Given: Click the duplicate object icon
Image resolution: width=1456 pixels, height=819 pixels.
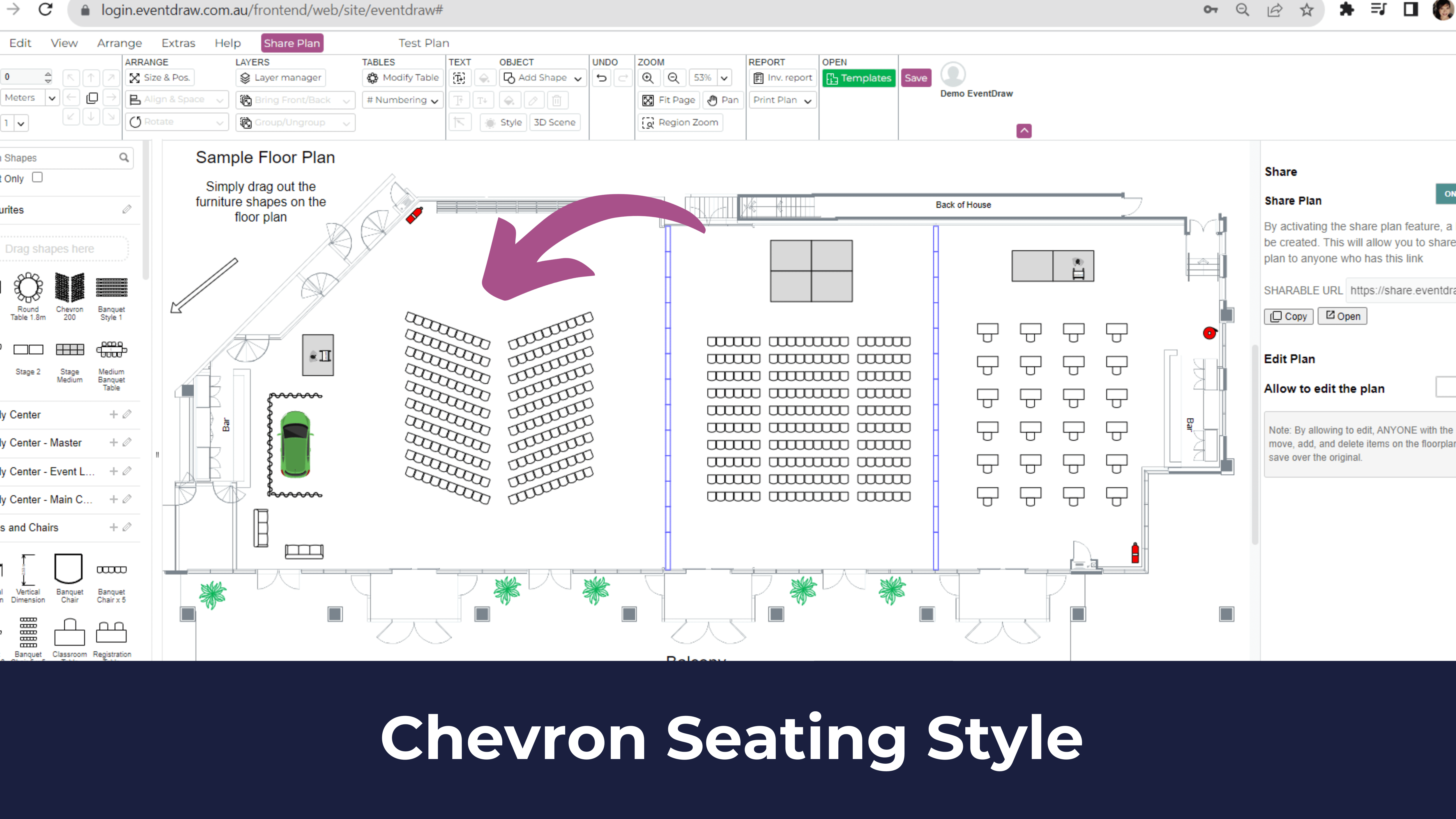Looking at the screenshot, I should (x=91, y=98).
